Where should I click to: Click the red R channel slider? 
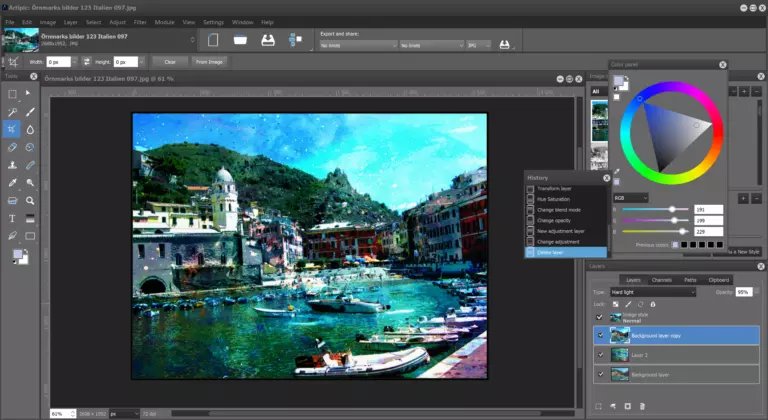pos(671,209)
